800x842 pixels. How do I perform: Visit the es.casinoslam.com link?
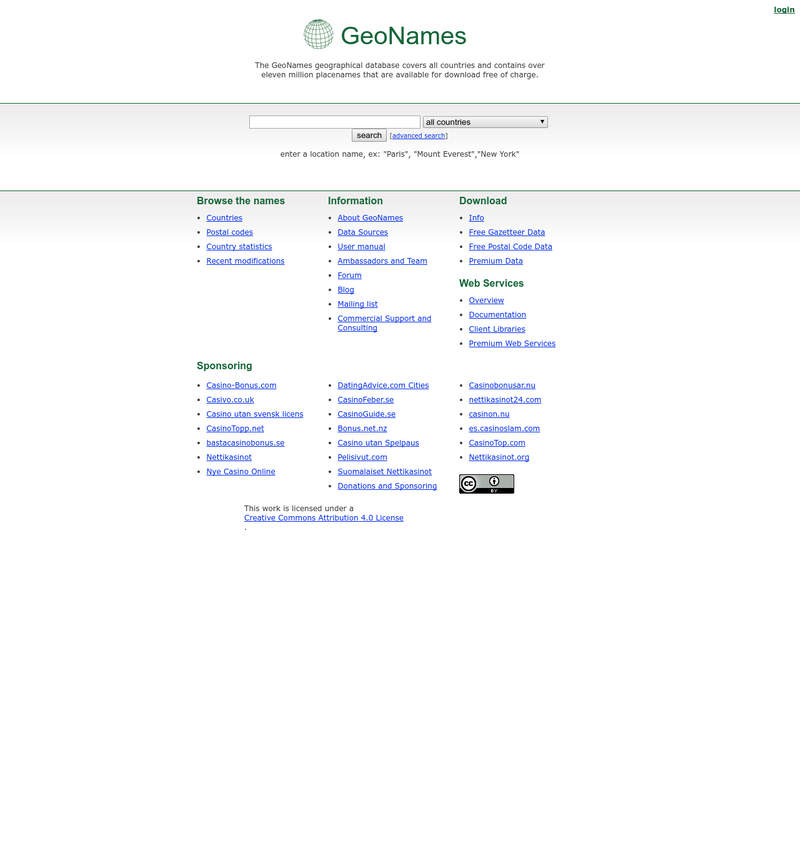[x=504, y=429]
